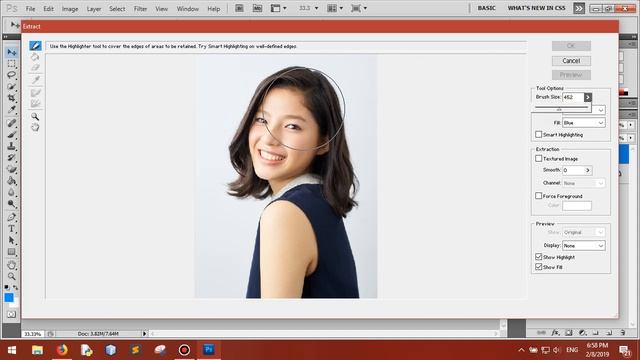
Task: Select the Fill tool in Extract dialog
Action: tap(35, 57)
